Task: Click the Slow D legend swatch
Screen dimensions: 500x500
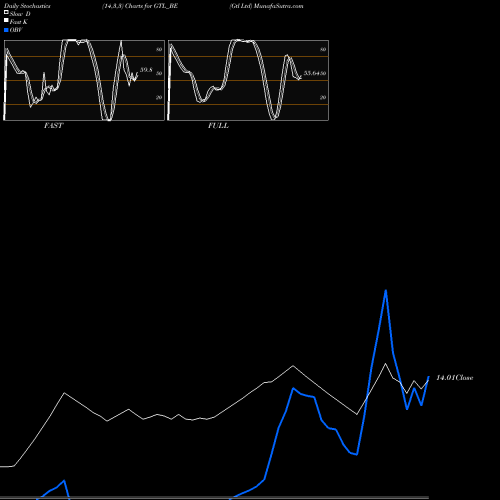Action: 6,12
